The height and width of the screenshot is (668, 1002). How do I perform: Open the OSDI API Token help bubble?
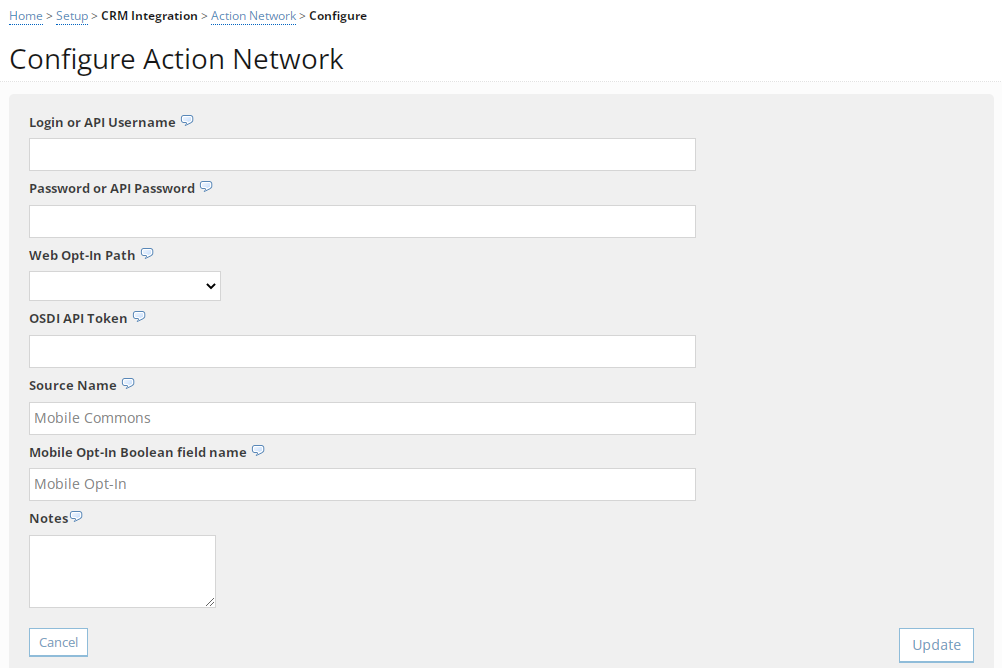[139, 316]
